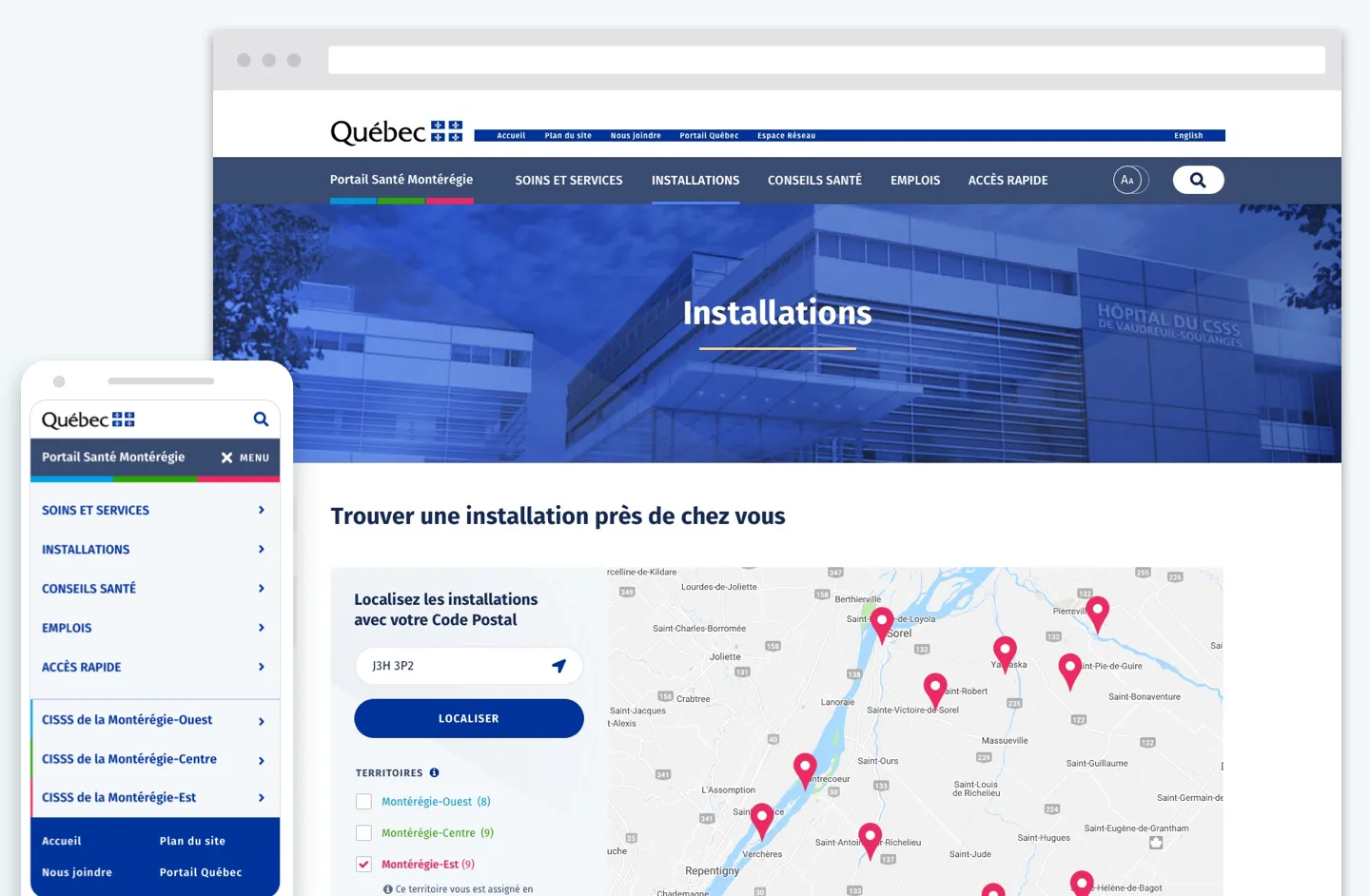
Task: Click the Aa text size adjustment icon
Action: point(1128,180)
